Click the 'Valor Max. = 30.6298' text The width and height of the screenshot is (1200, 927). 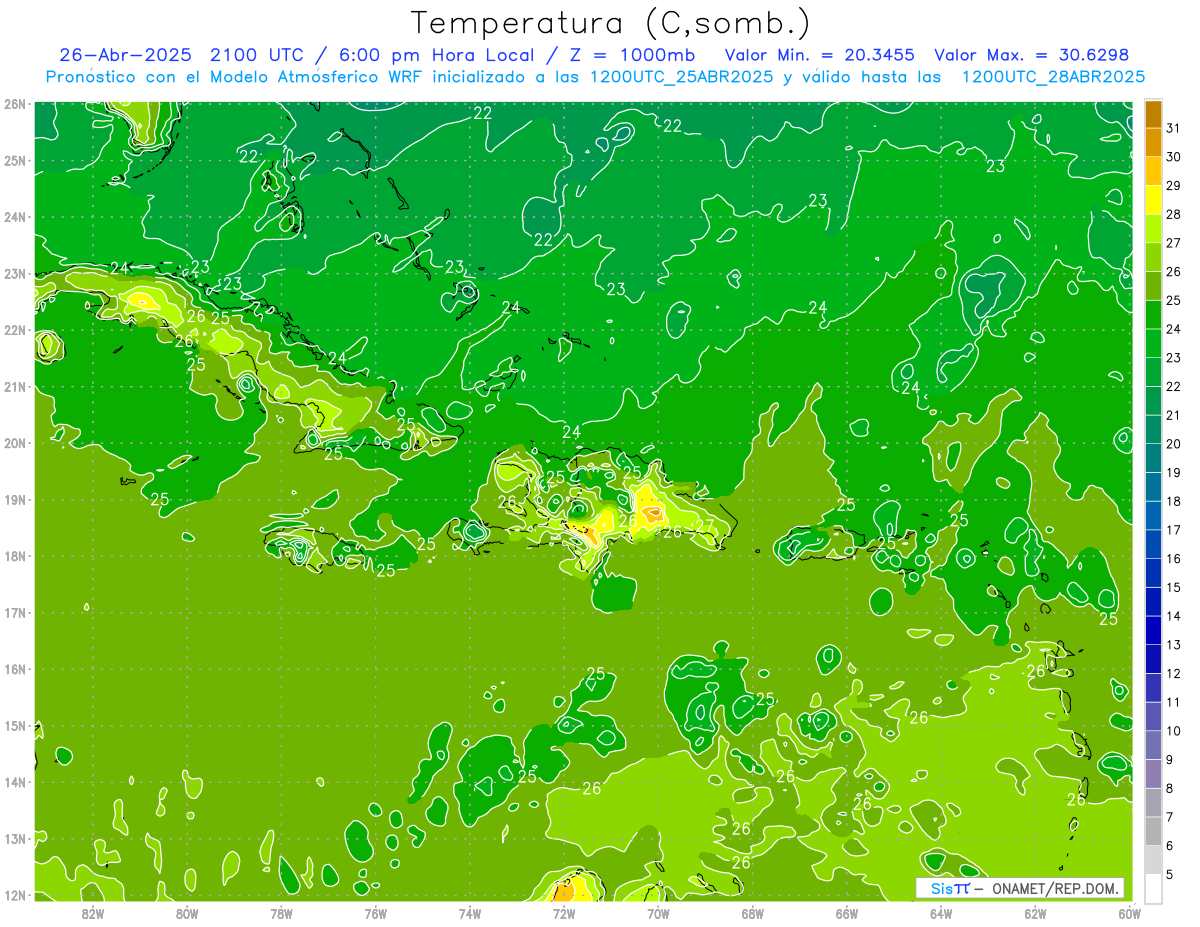[1031, 55]
